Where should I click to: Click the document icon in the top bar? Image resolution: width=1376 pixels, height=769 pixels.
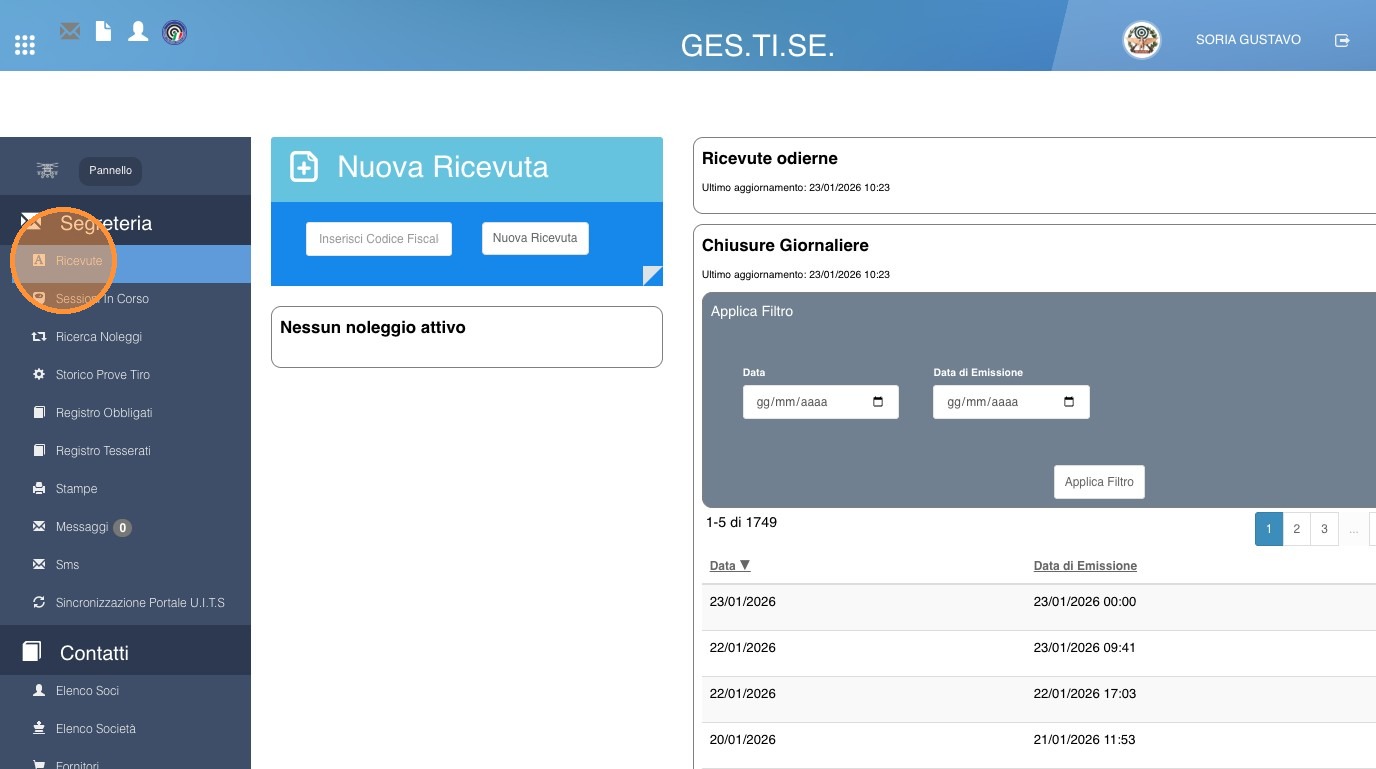click(103, 31)
